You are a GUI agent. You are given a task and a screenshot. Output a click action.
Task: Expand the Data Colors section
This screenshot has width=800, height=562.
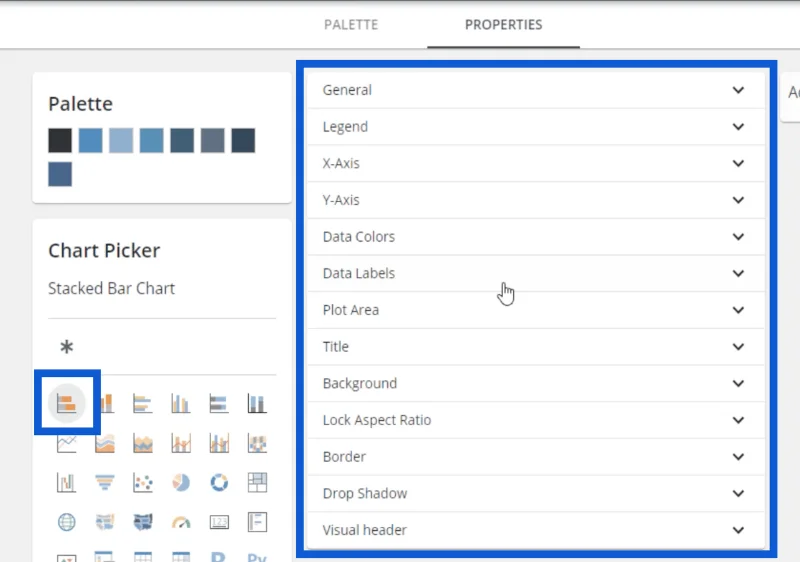[x=536, y=237]
